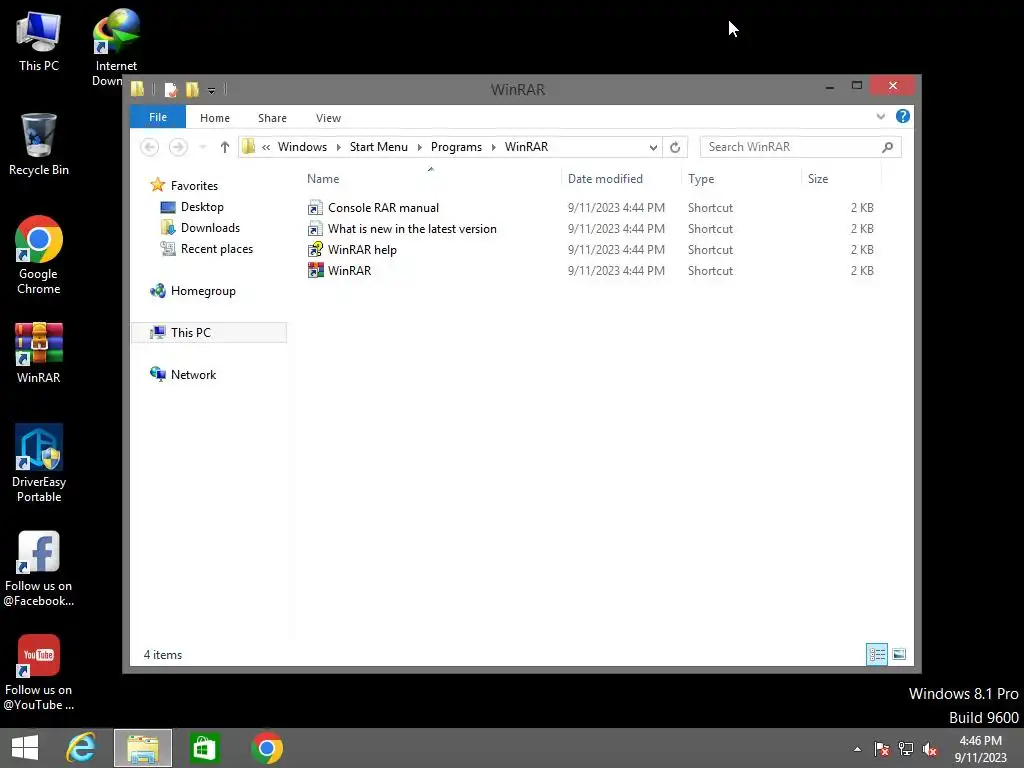The height and width of the screenshot is (768, 1024).
Task: Select Recycle Bin desktop icon
Action: click(x=39, y=144)
